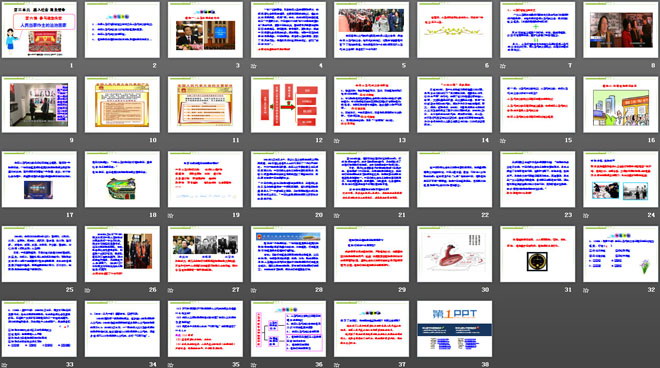Viewport: 660px width, 368px height.
Task: Select slide 7 thumbnail
Action: click(538, 30)
